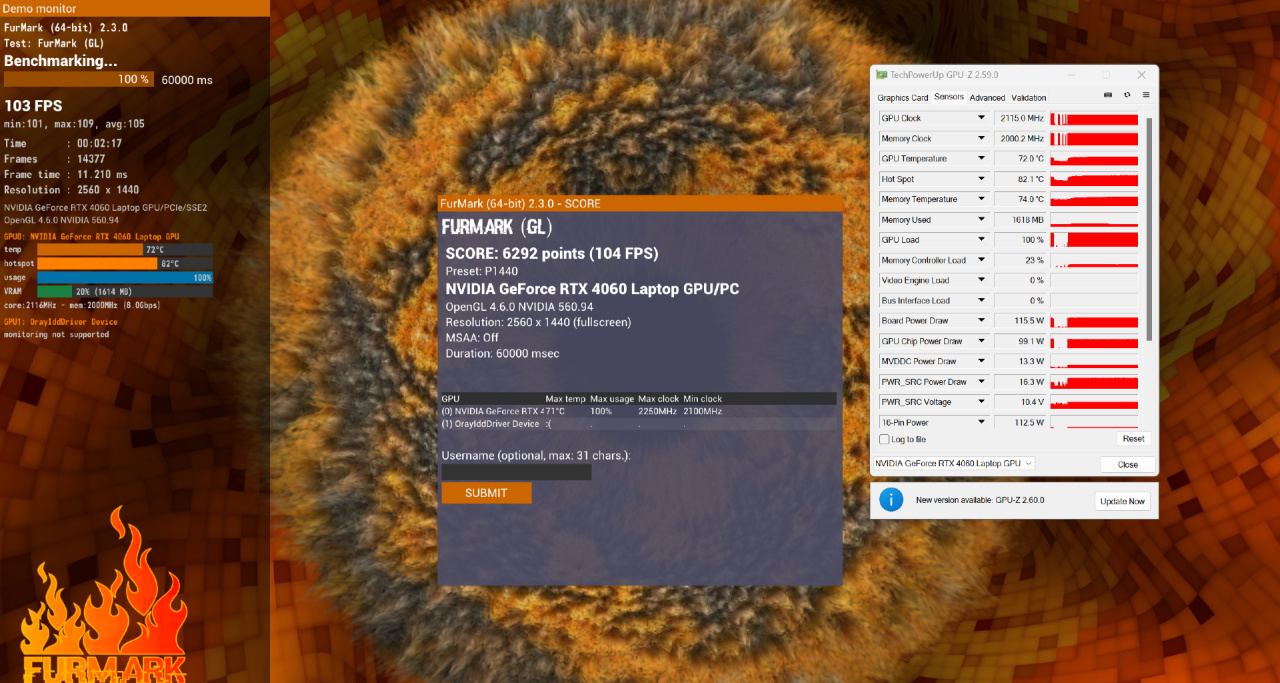Click the GPU Clock value 2115.0 MHz
Viewport: 1280px width, 683px height.
tap(1020, 118)
